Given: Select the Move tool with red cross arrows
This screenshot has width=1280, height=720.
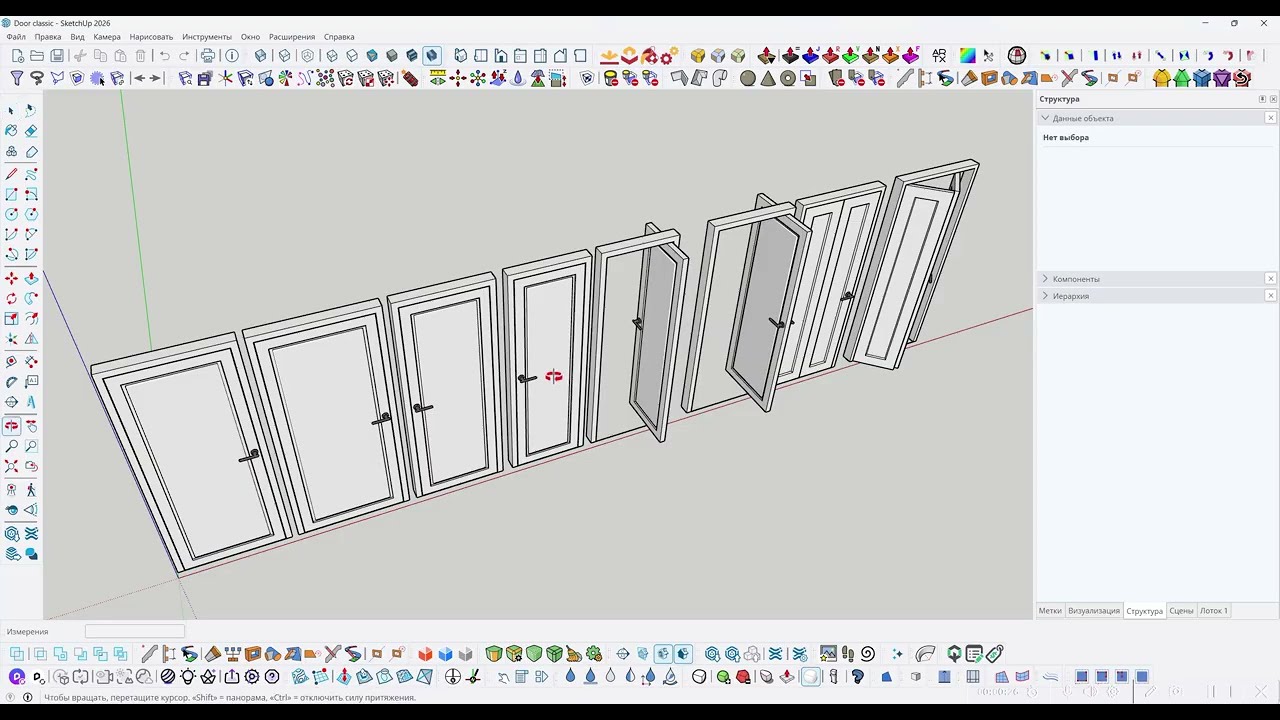Looking at the screenshot, I should [11, 278].
